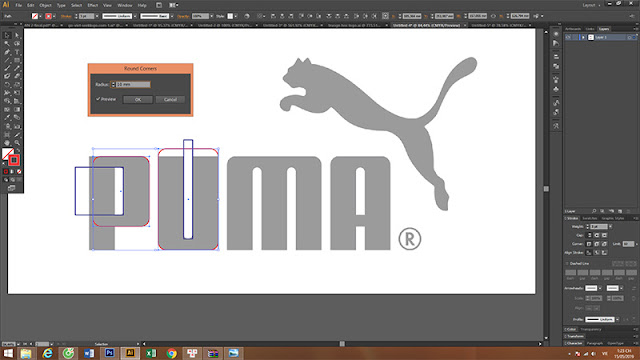Open the Character collapsed panel
640x360 pixels.
(575, 343)
